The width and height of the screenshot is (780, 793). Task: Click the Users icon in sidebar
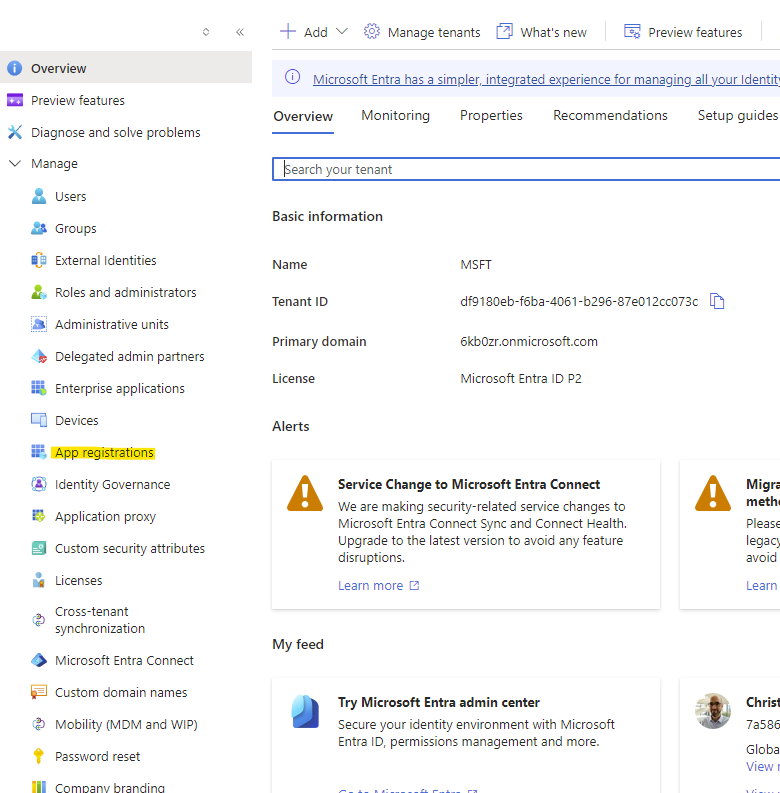(39, 196)
